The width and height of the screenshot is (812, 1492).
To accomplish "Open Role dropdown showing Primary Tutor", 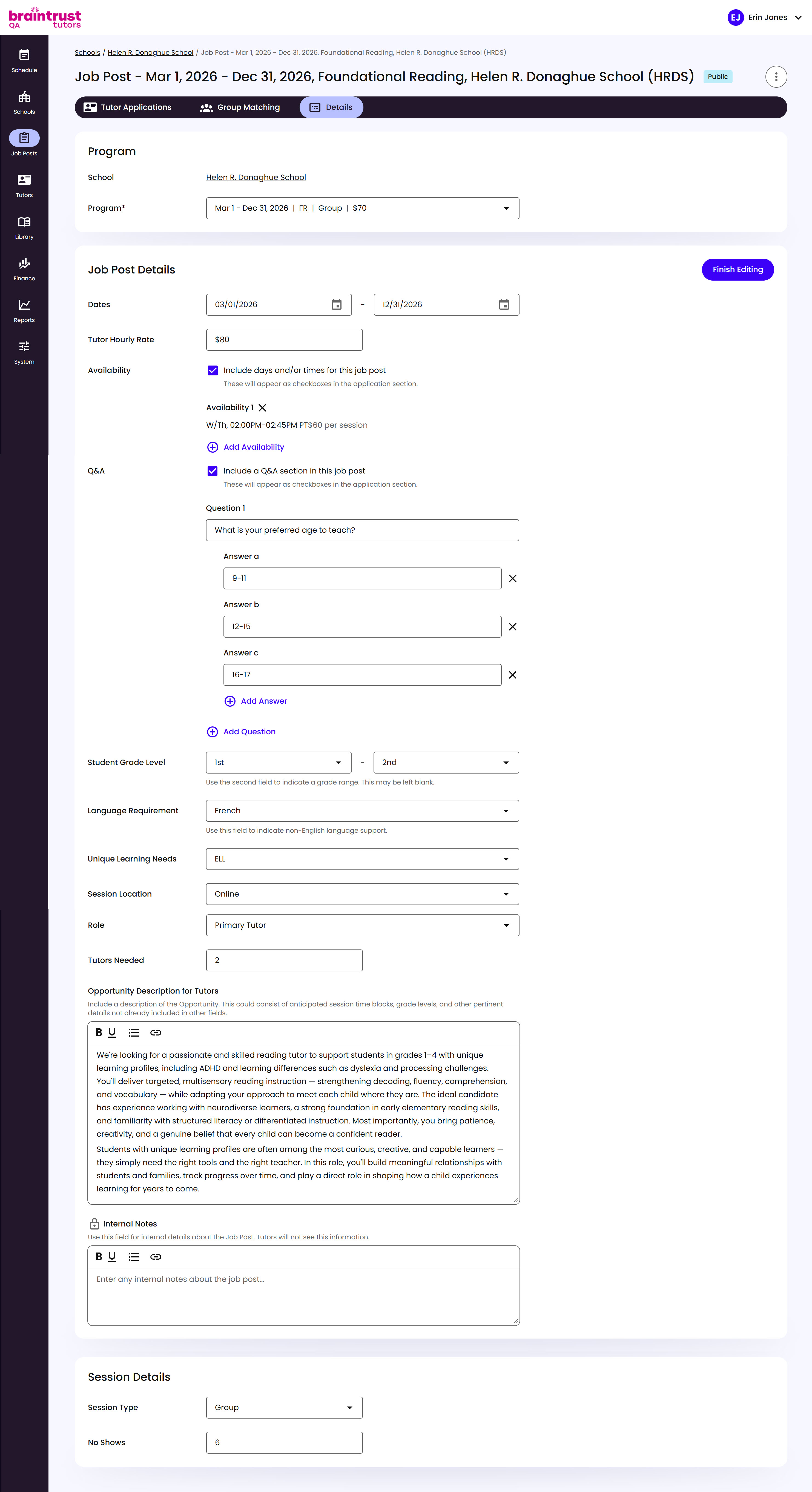I will (x=362, y=926).
